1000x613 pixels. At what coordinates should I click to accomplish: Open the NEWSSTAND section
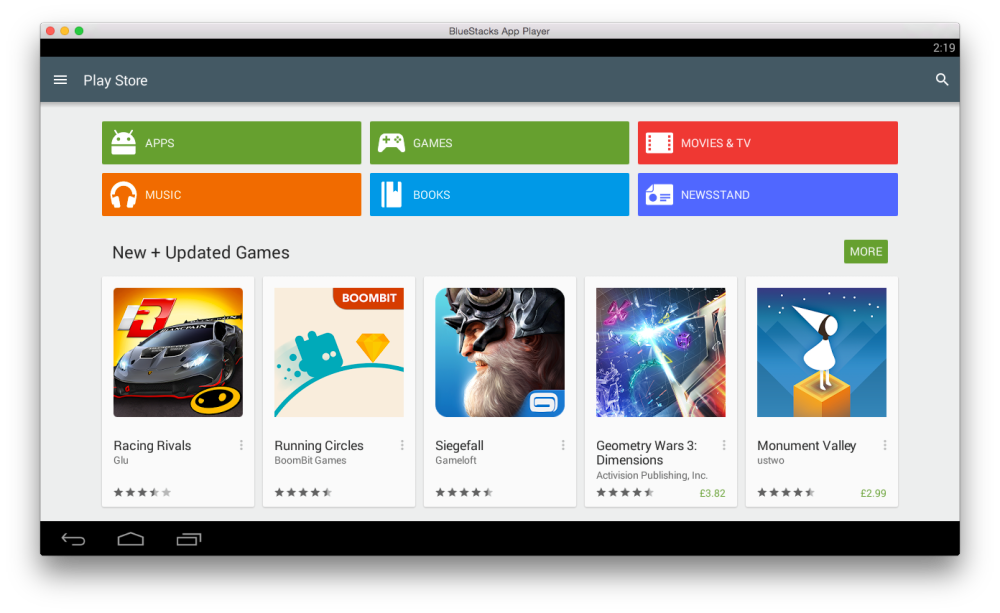(767, 194)
